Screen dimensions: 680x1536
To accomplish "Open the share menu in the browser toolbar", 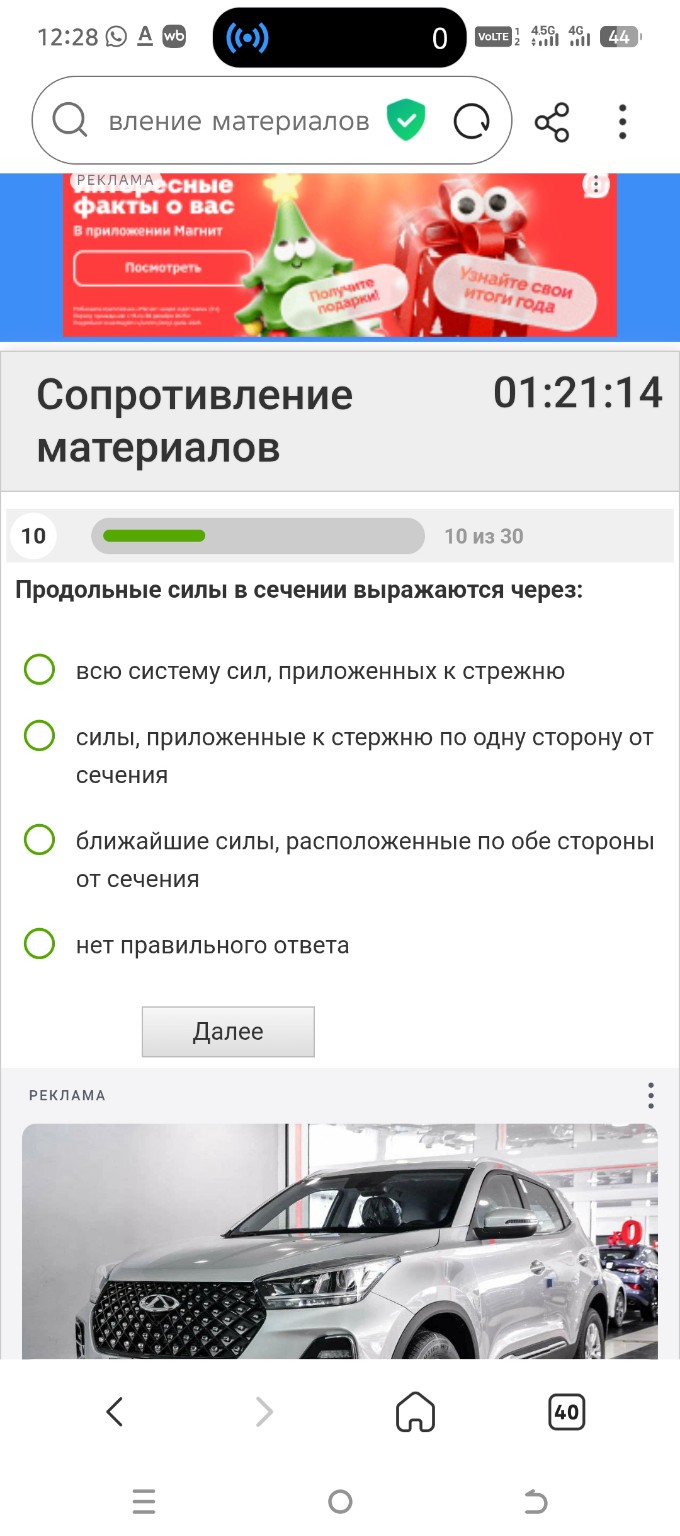I will click(553, 120).
